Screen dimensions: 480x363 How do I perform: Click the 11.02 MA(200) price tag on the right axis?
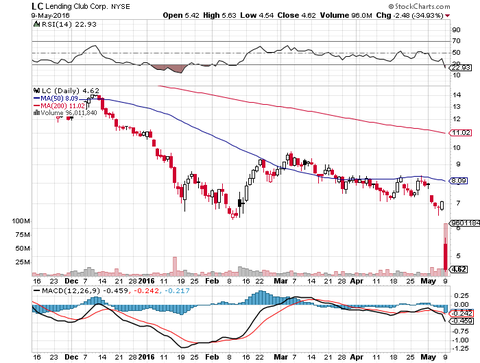(x=461, y=133)
